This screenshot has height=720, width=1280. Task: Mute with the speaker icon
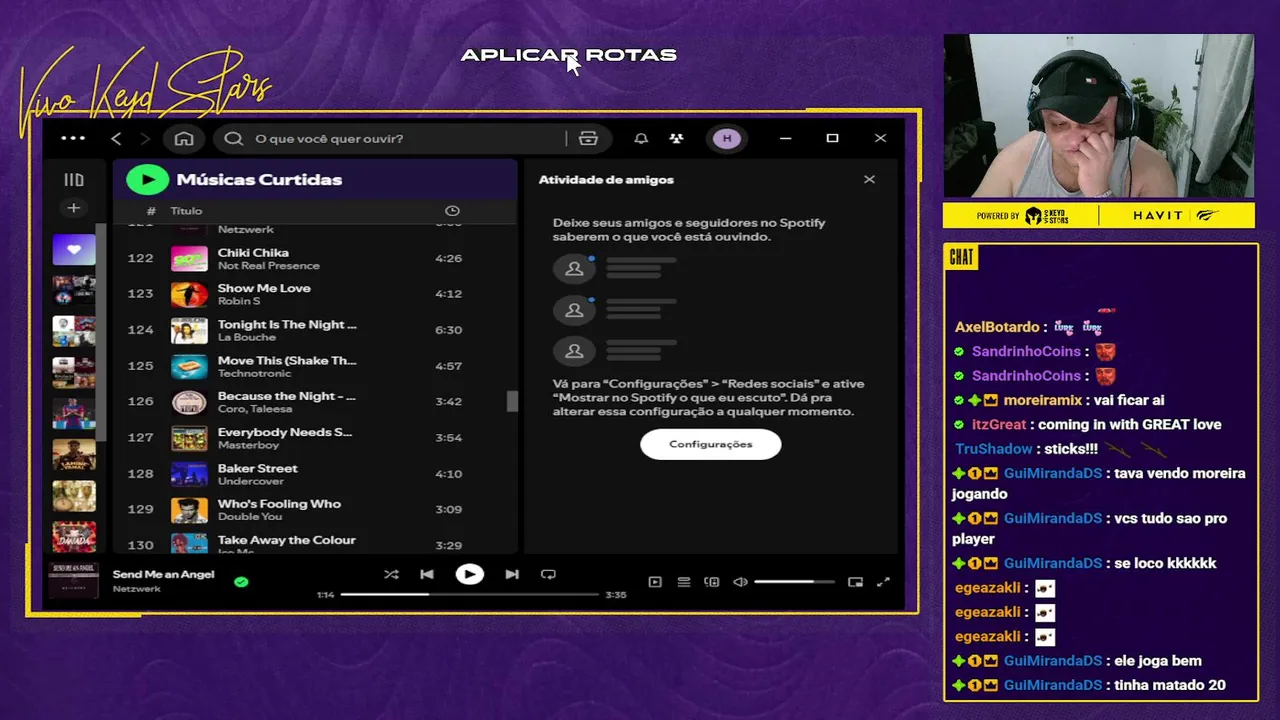tap(740, 582)
